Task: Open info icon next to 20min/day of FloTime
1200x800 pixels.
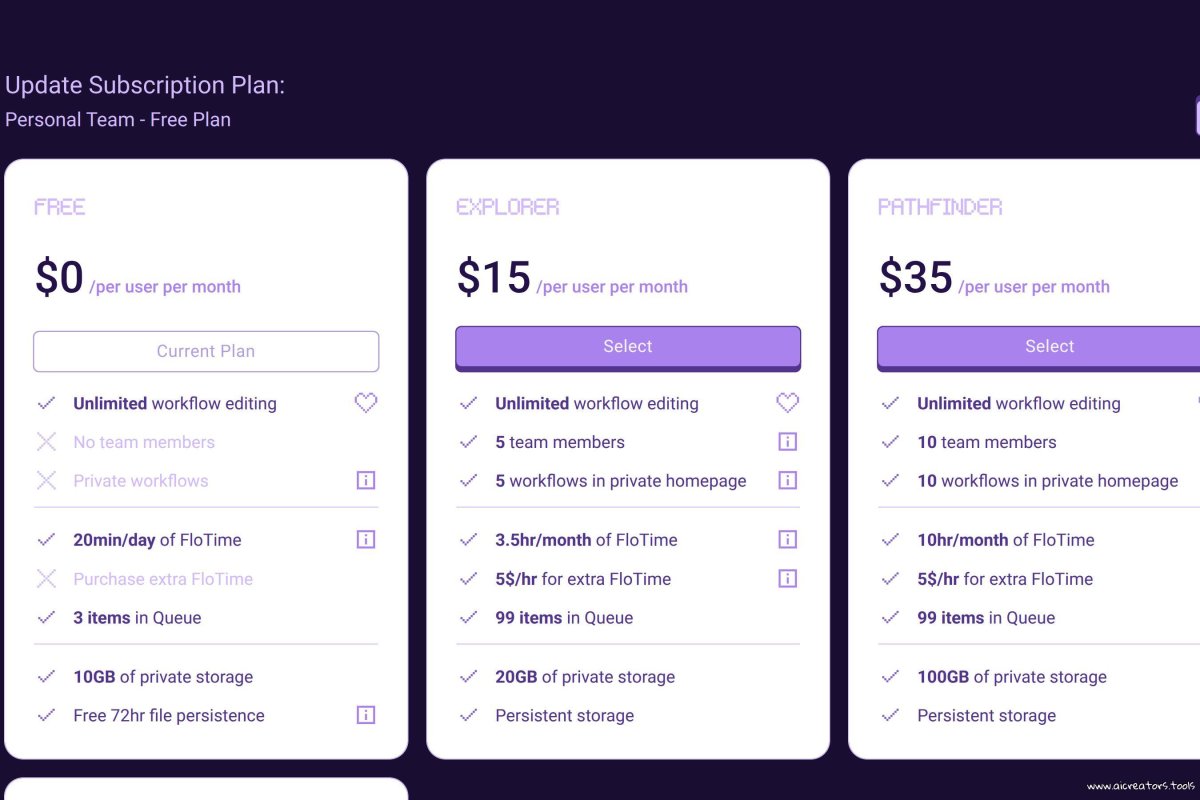Action: tap(366, 540)
